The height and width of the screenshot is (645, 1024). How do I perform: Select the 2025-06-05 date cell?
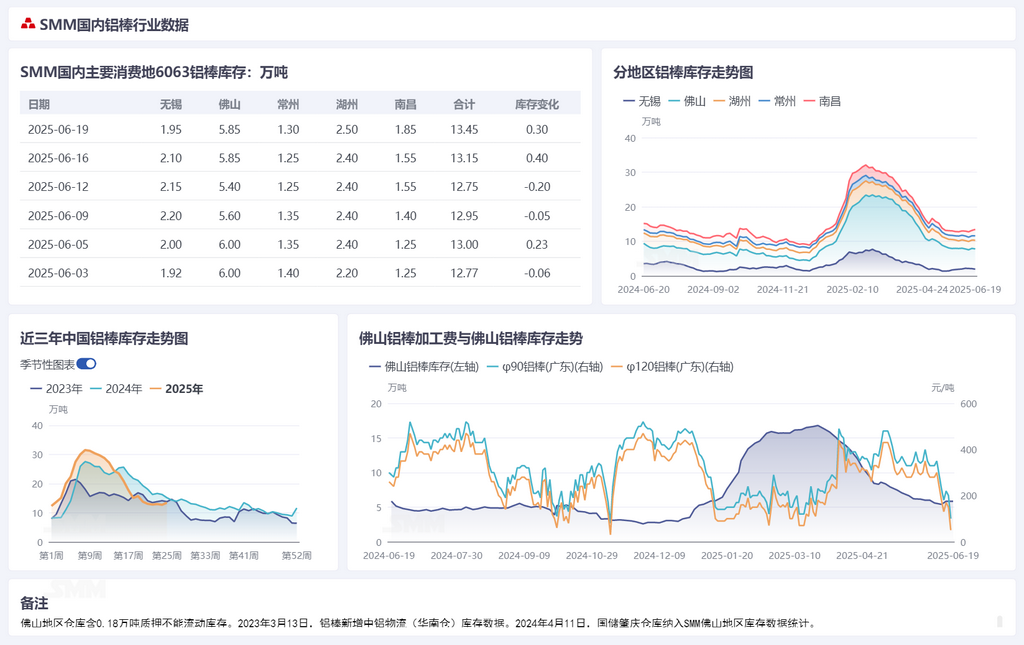58,244
